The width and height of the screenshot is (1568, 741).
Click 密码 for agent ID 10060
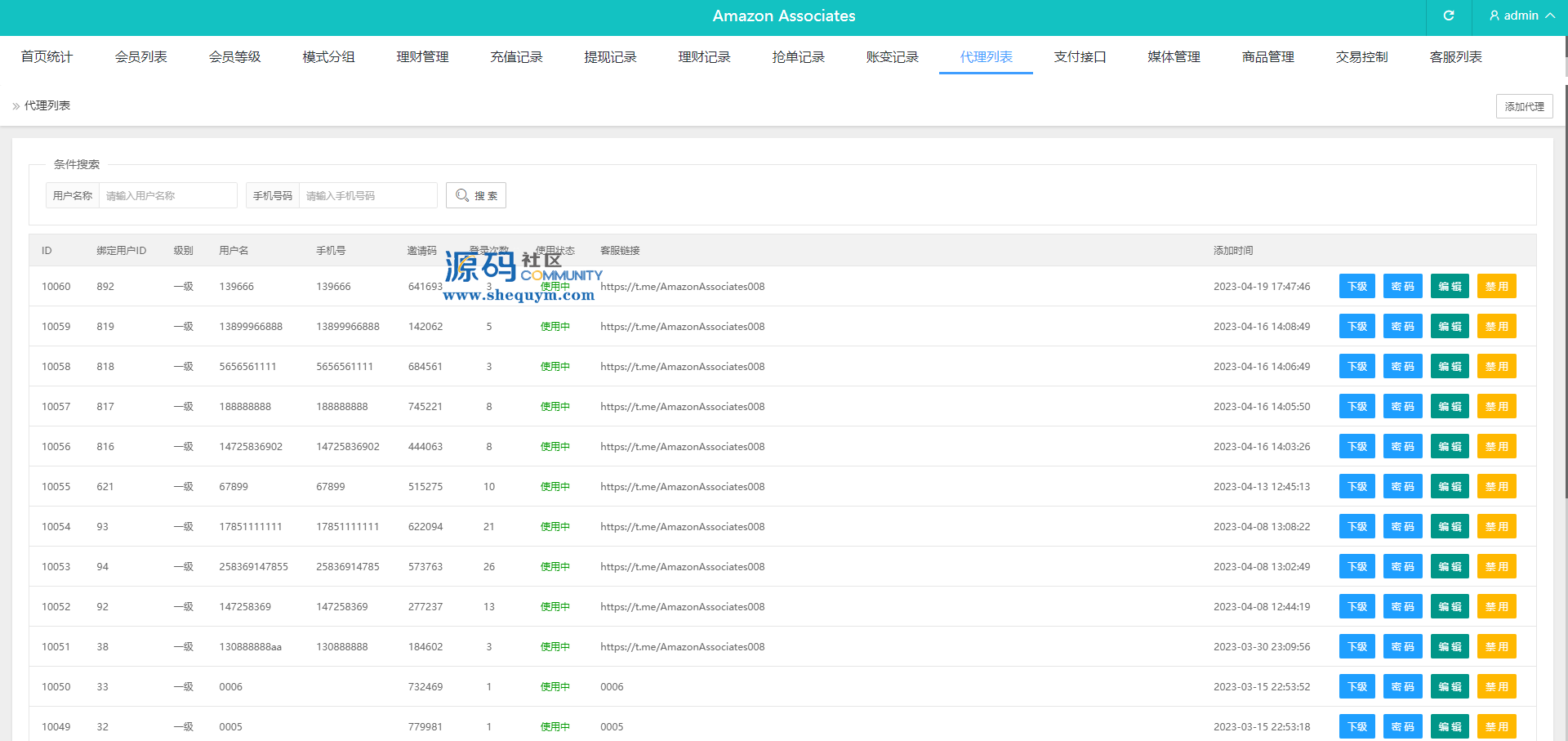click(1403, 286)
